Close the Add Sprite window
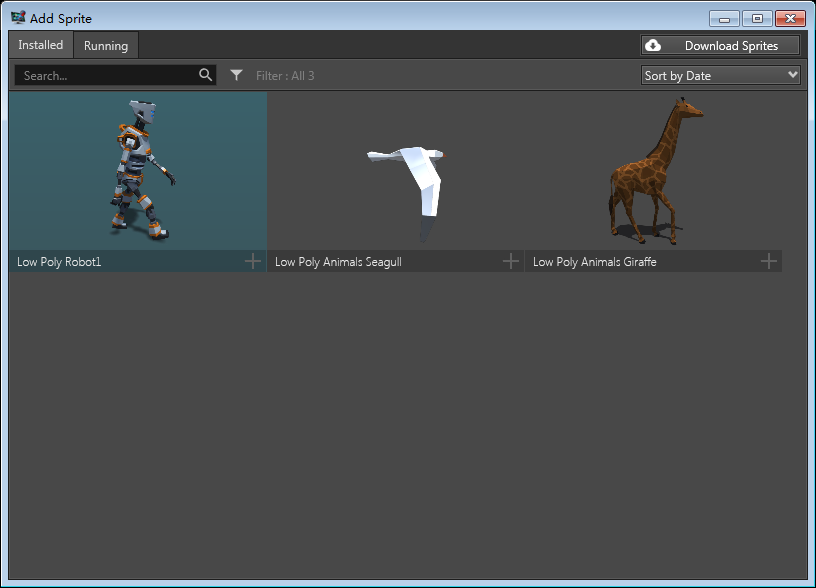Image resolution: width=816 pixels, height=588 pixels. point(790,18)
